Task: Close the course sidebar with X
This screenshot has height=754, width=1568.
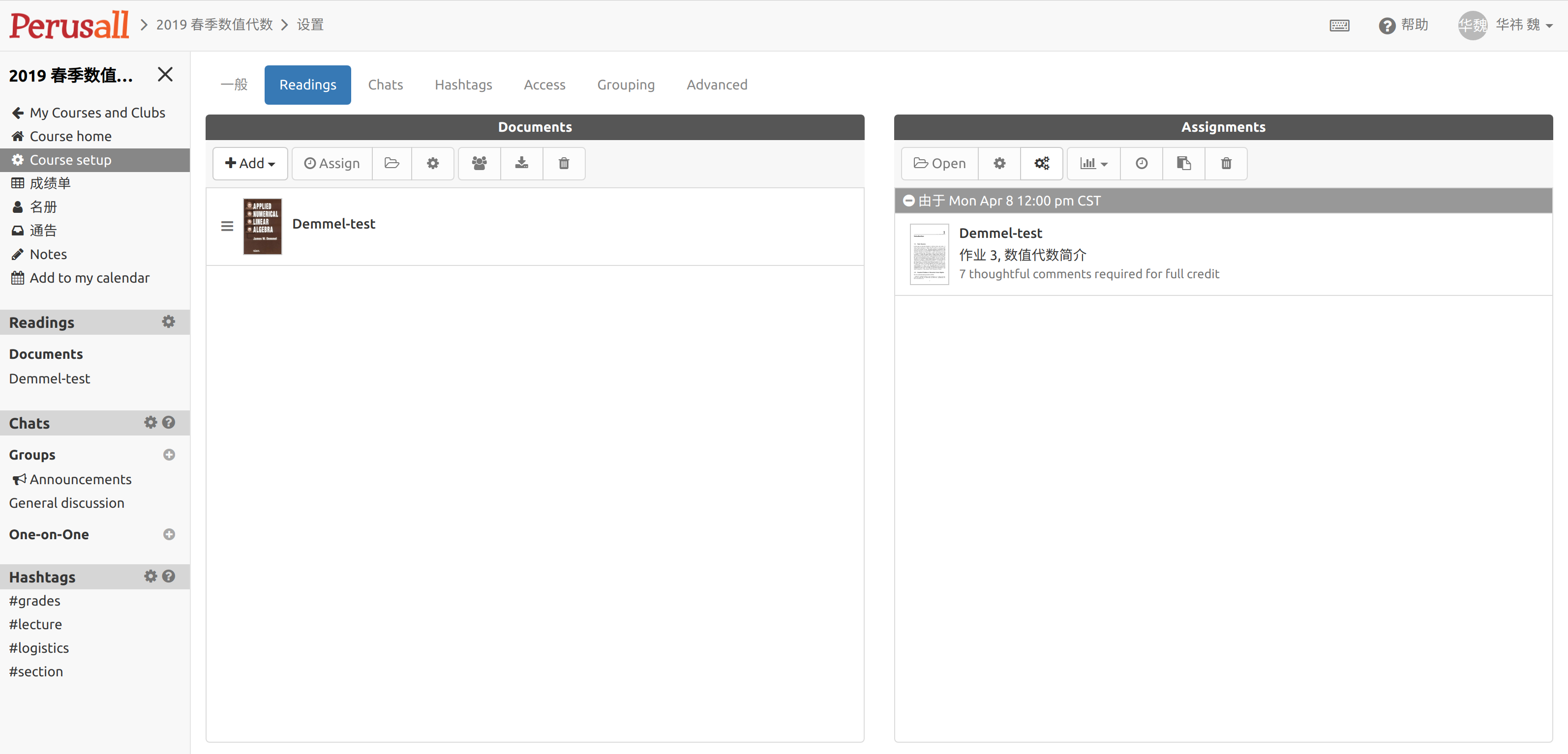Action: click(x=165, y=74)
